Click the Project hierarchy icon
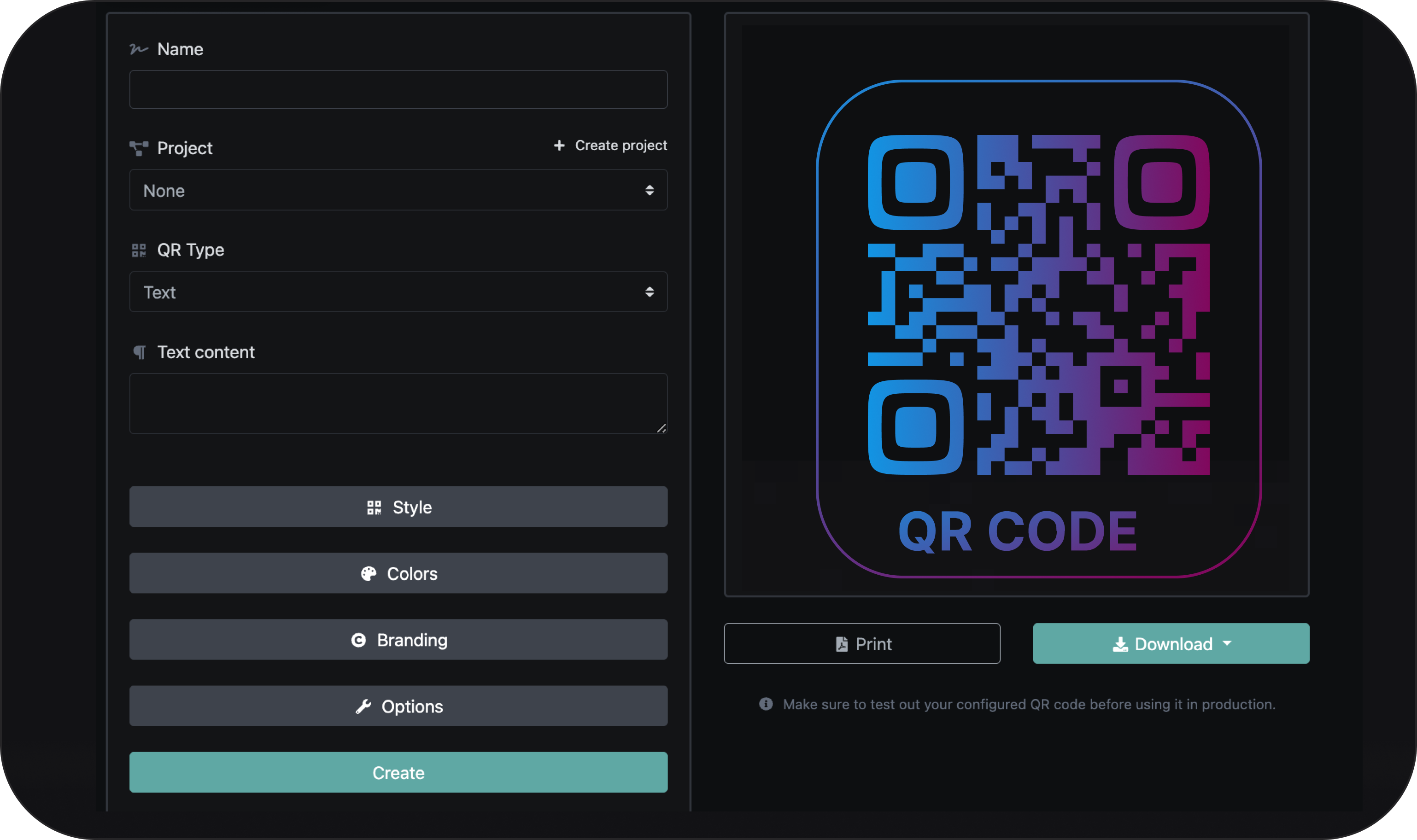 139,148
